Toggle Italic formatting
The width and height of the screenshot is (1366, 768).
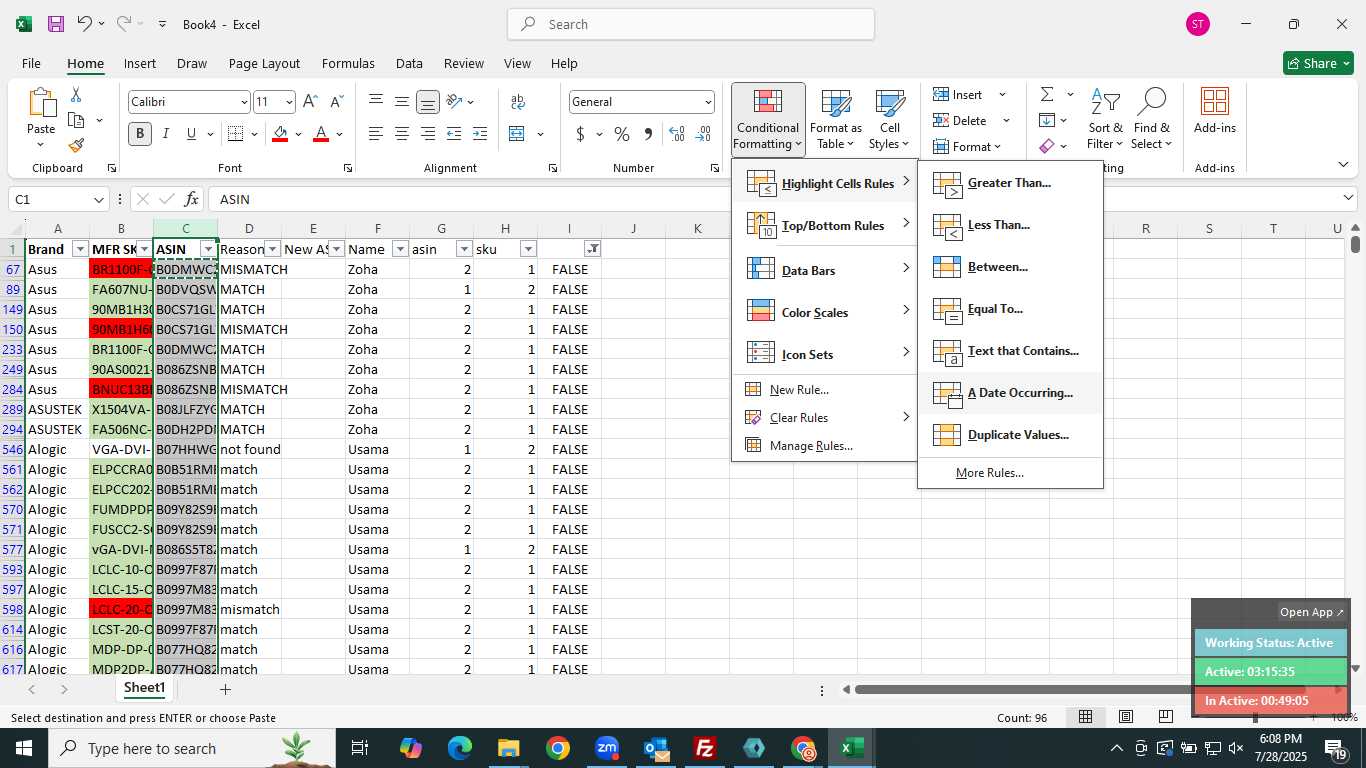pyautogui.click(x=165, y=134)
